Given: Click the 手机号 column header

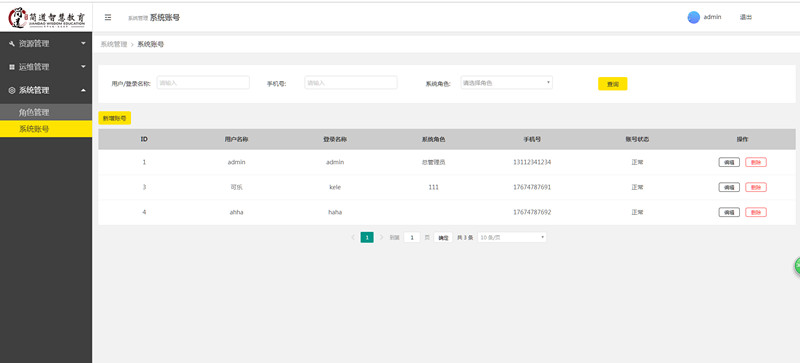Looking at the screenshot, I should [x=532, y=139].
